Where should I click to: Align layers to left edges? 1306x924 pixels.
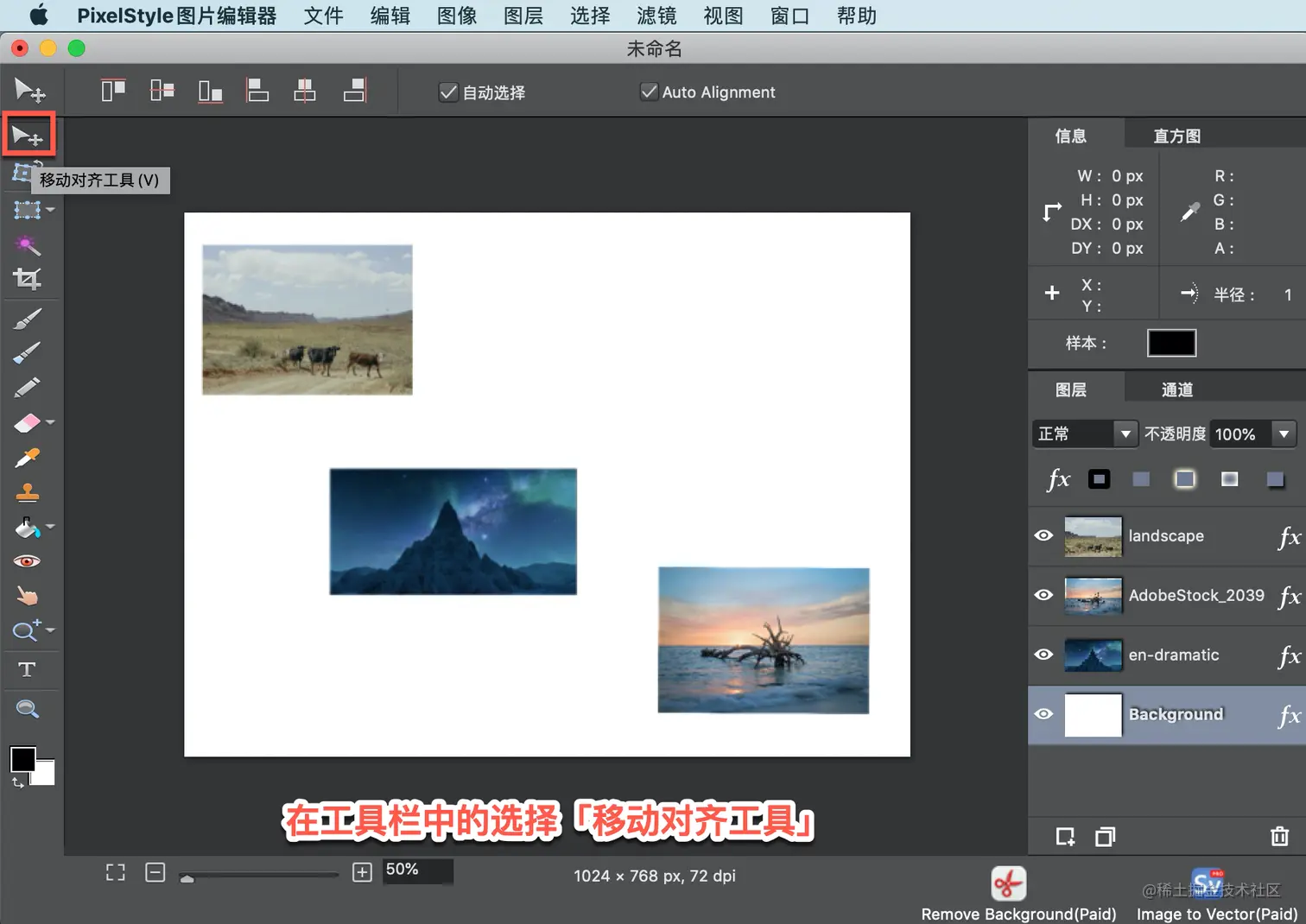pyautogui.click(x=257, y=90)
